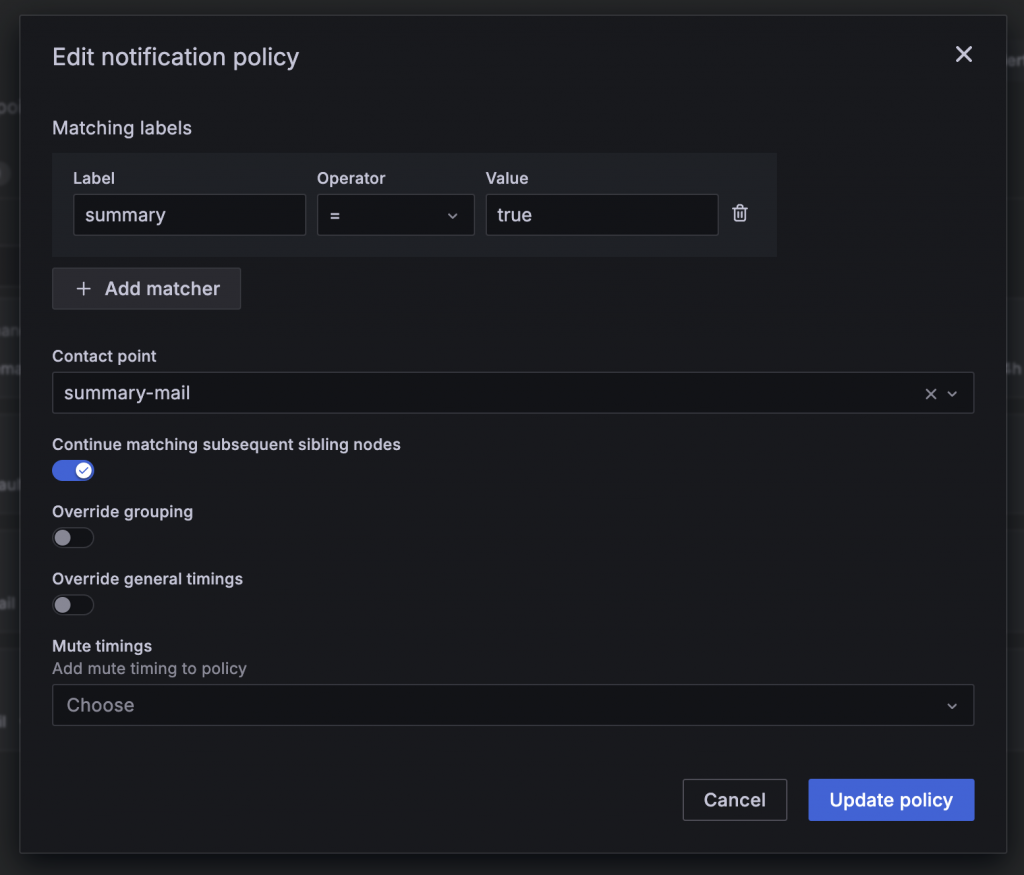Open the Mute timings chevron
The image size is (1024, 875).
pos(951,706)
